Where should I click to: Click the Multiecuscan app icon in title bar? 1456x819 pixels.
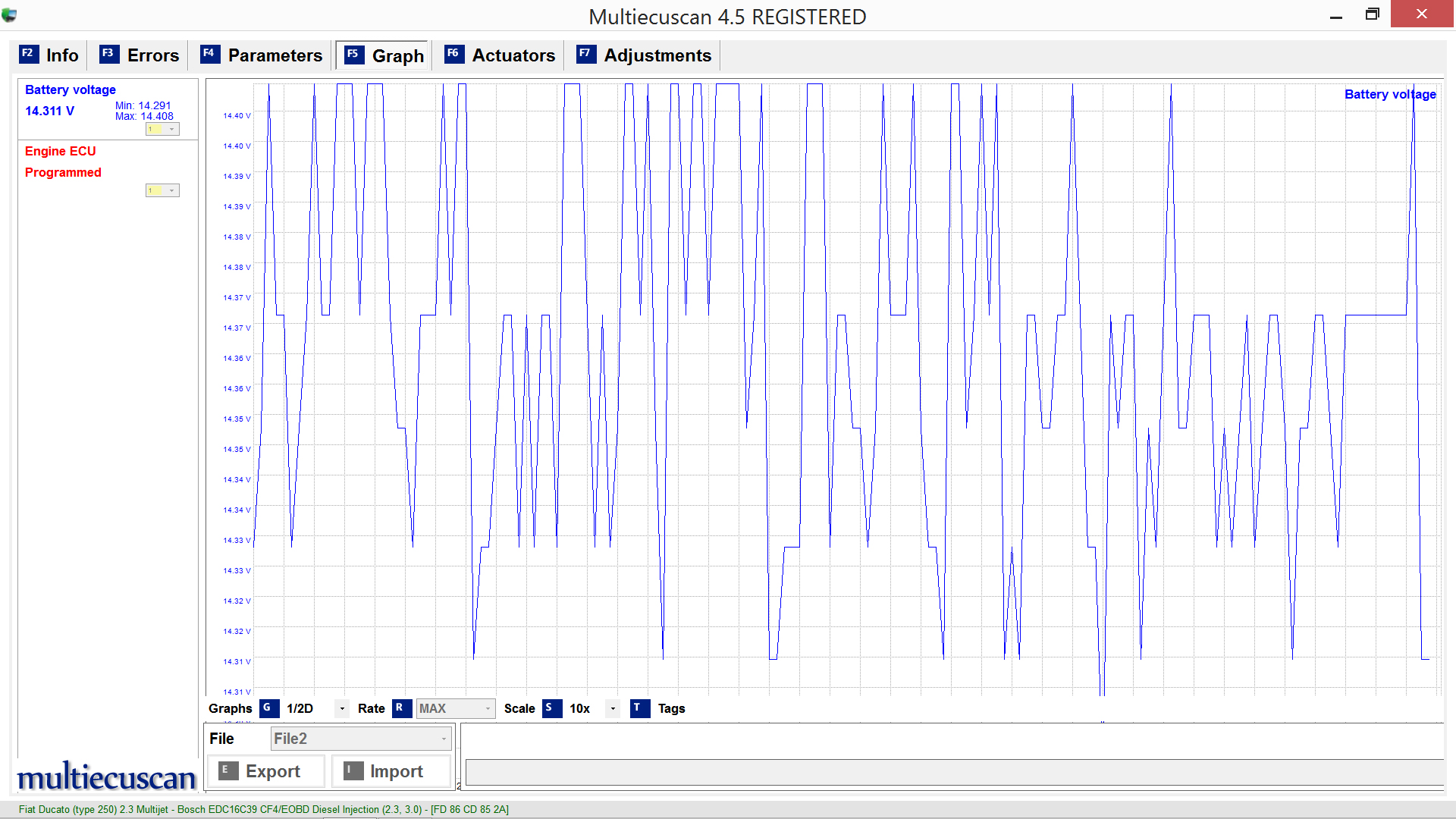(9, 14)
